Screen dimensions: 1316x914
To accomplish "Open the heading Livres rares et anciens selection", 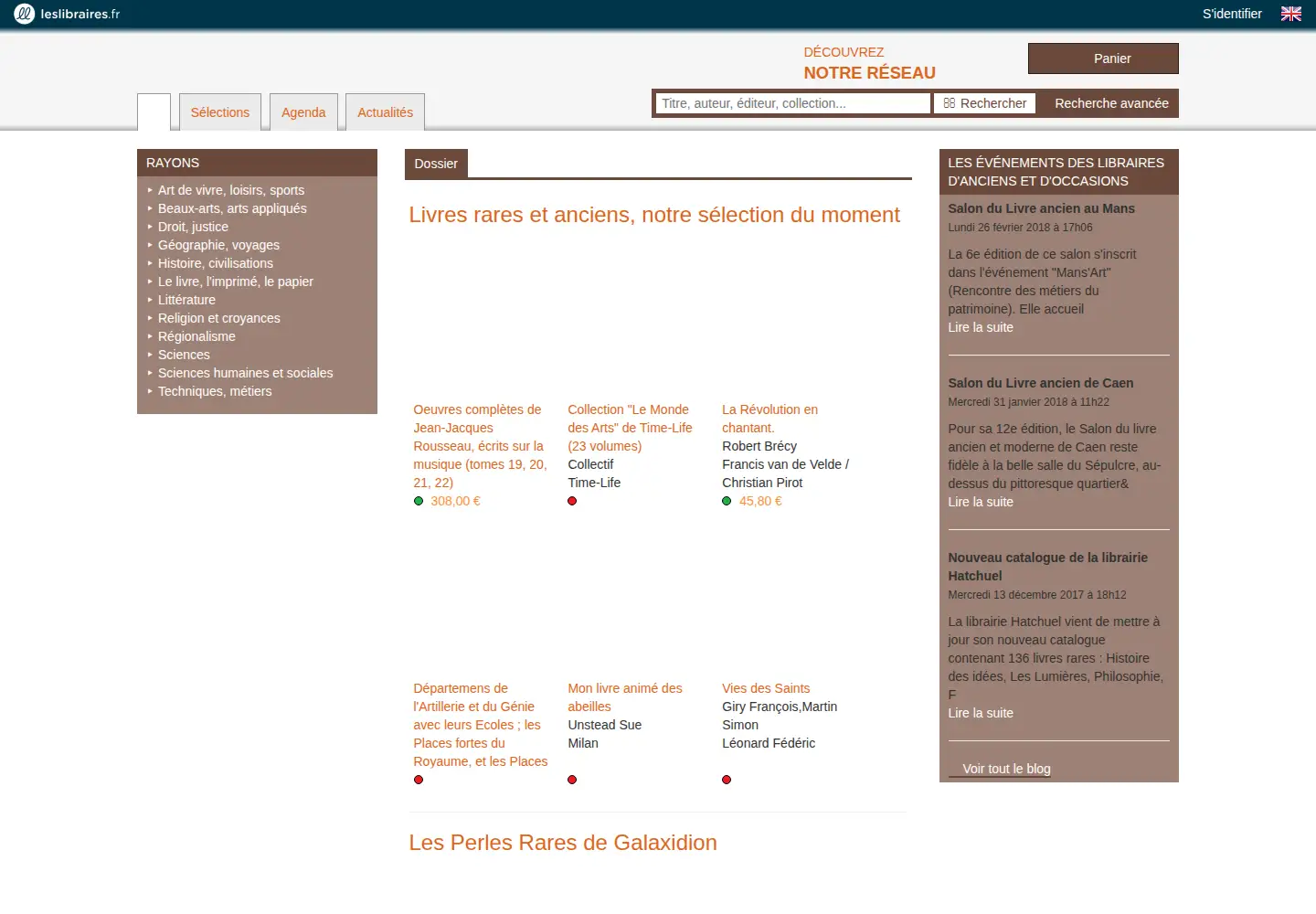I will [x=654, y=215].
